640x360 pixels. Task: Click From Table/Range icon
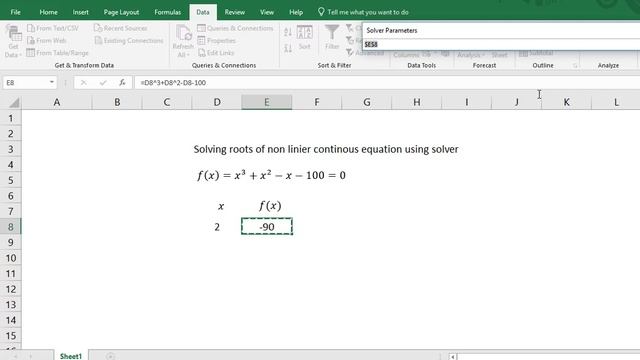58,53
